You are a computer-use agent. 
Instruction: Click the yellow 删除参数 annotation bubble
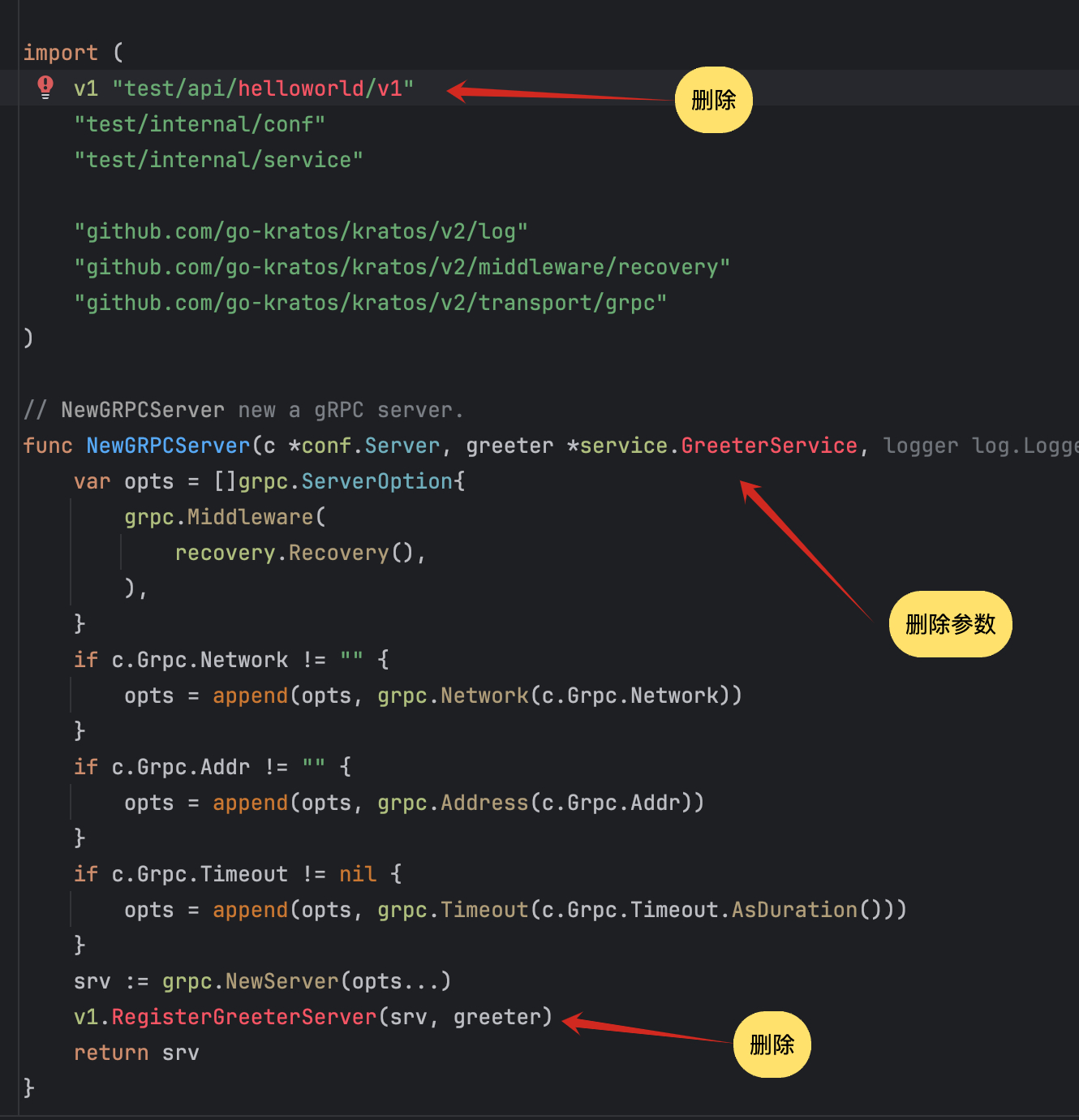click(950, 624)
